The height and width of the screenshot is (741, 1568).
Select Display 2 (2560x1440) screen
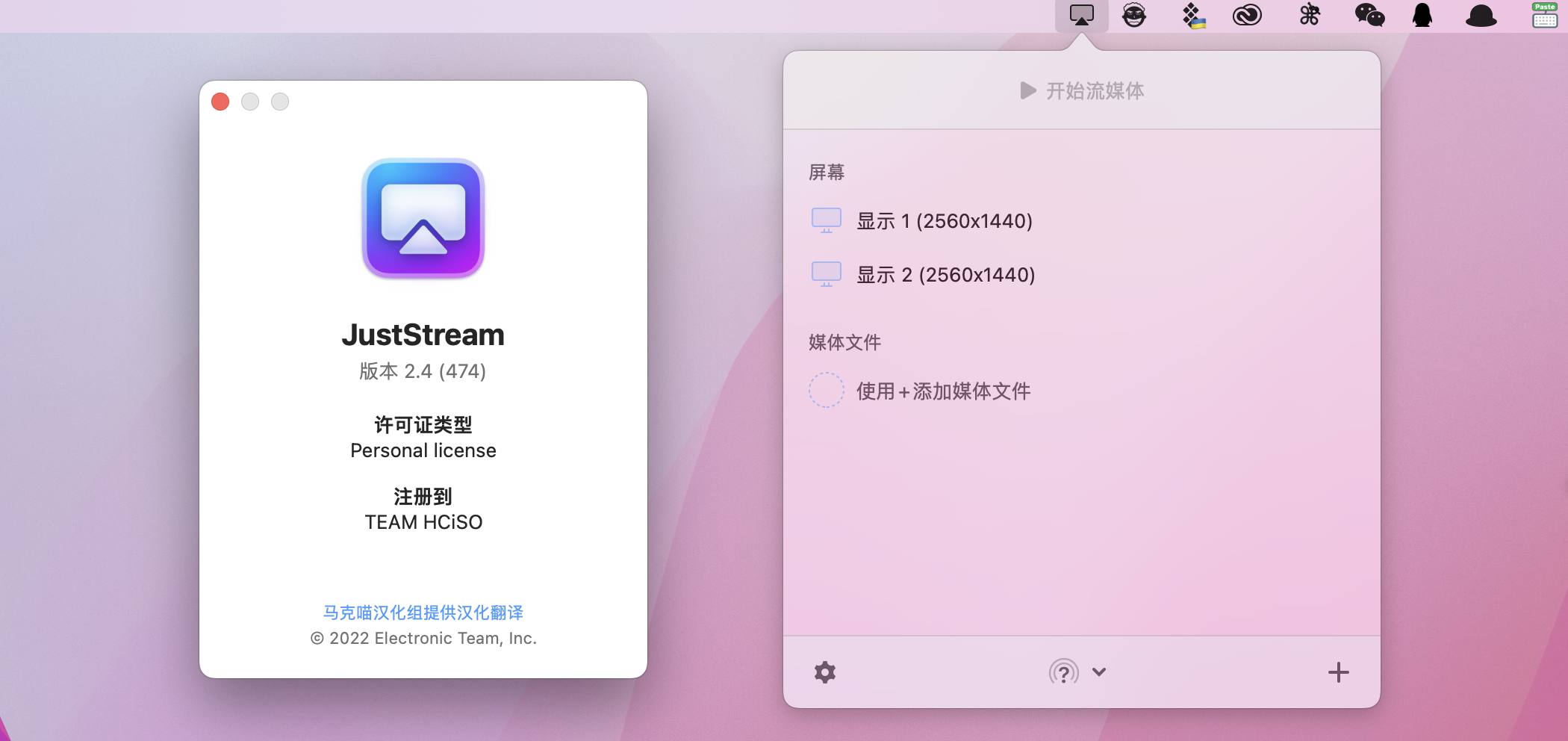click(945, 275)
